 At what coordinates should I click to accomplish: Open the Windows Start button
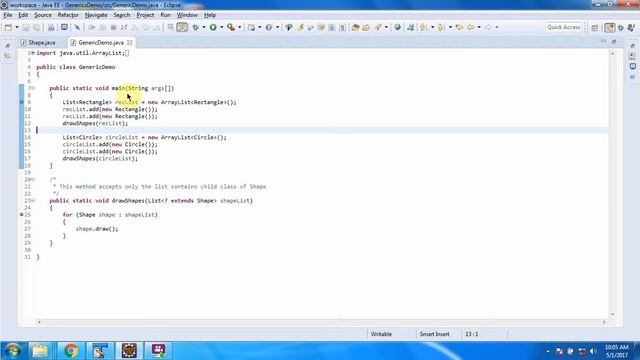(x=13, y=351)
